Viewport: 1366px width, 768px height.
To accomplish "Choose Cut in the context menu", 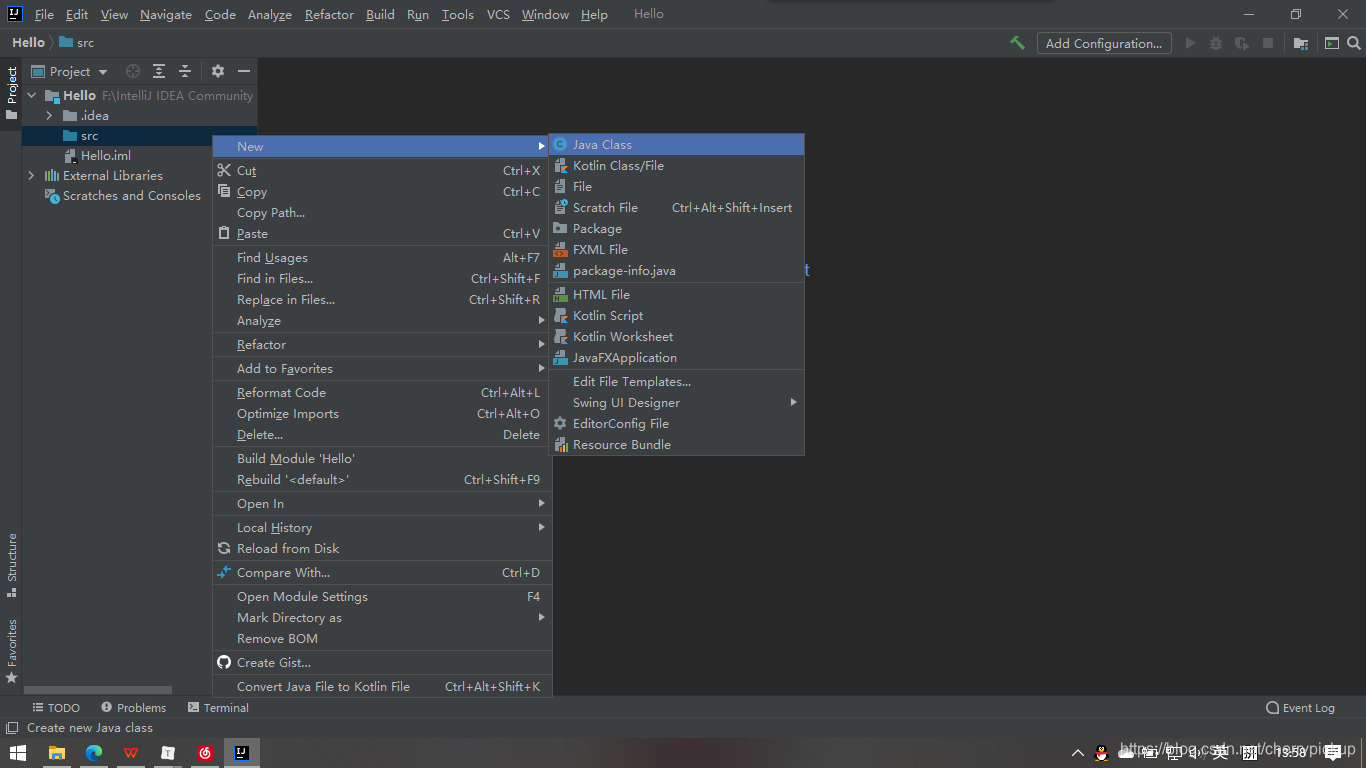I will click(x=381, y=170).
